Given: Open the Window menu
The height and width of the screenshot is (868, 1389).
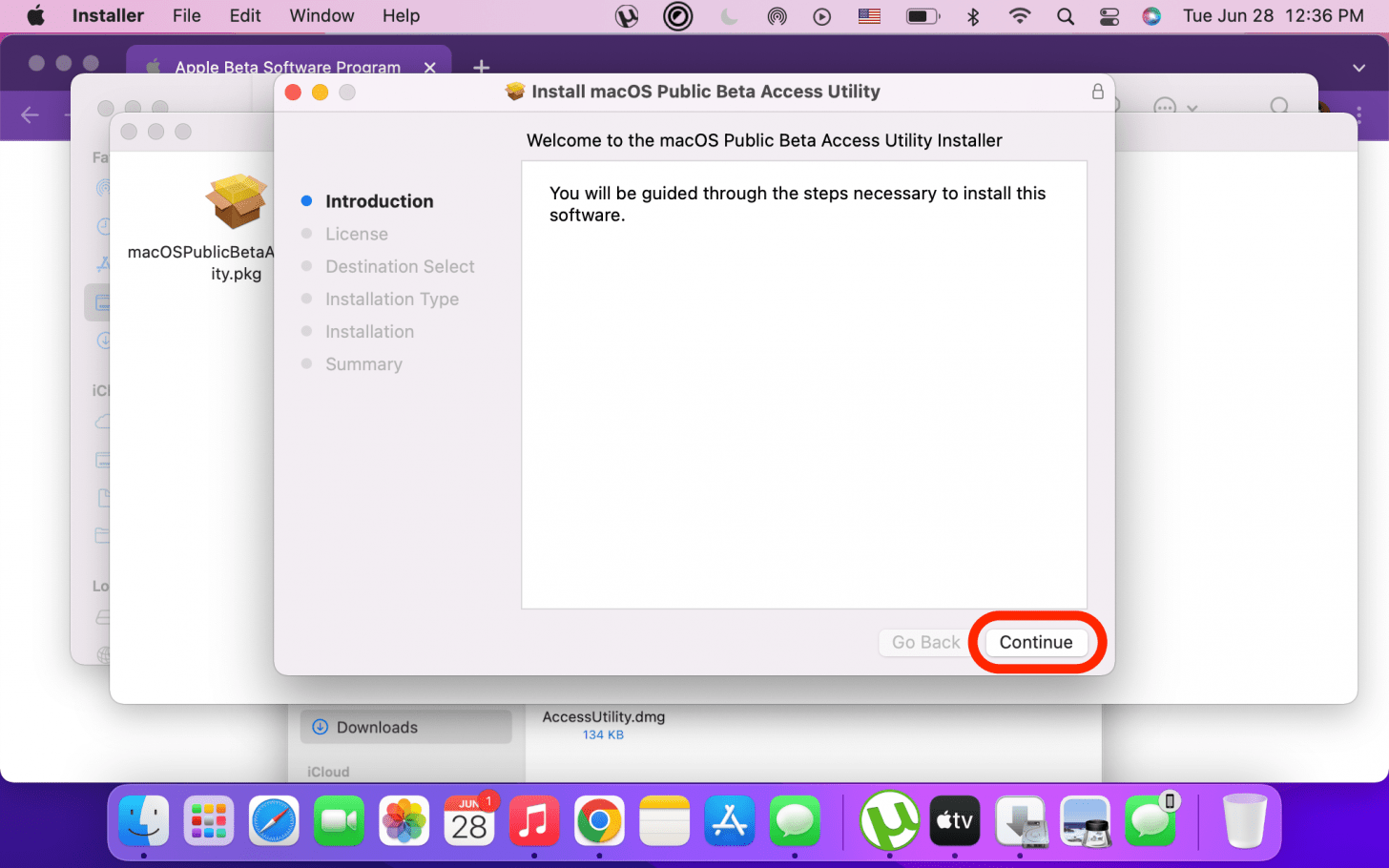Looking at the screenshot, I should (x=321, y=16).
